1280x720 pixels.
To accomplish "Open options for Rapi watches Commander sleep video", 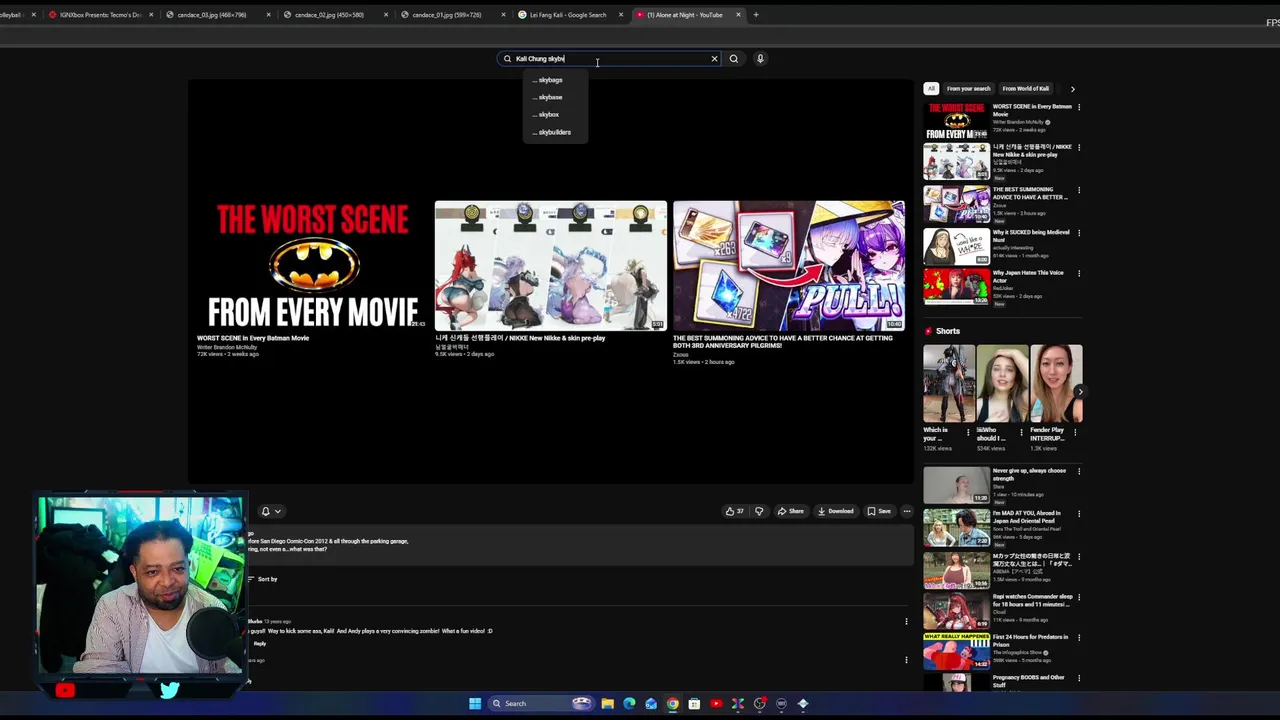I will (x=1078, y=597).
